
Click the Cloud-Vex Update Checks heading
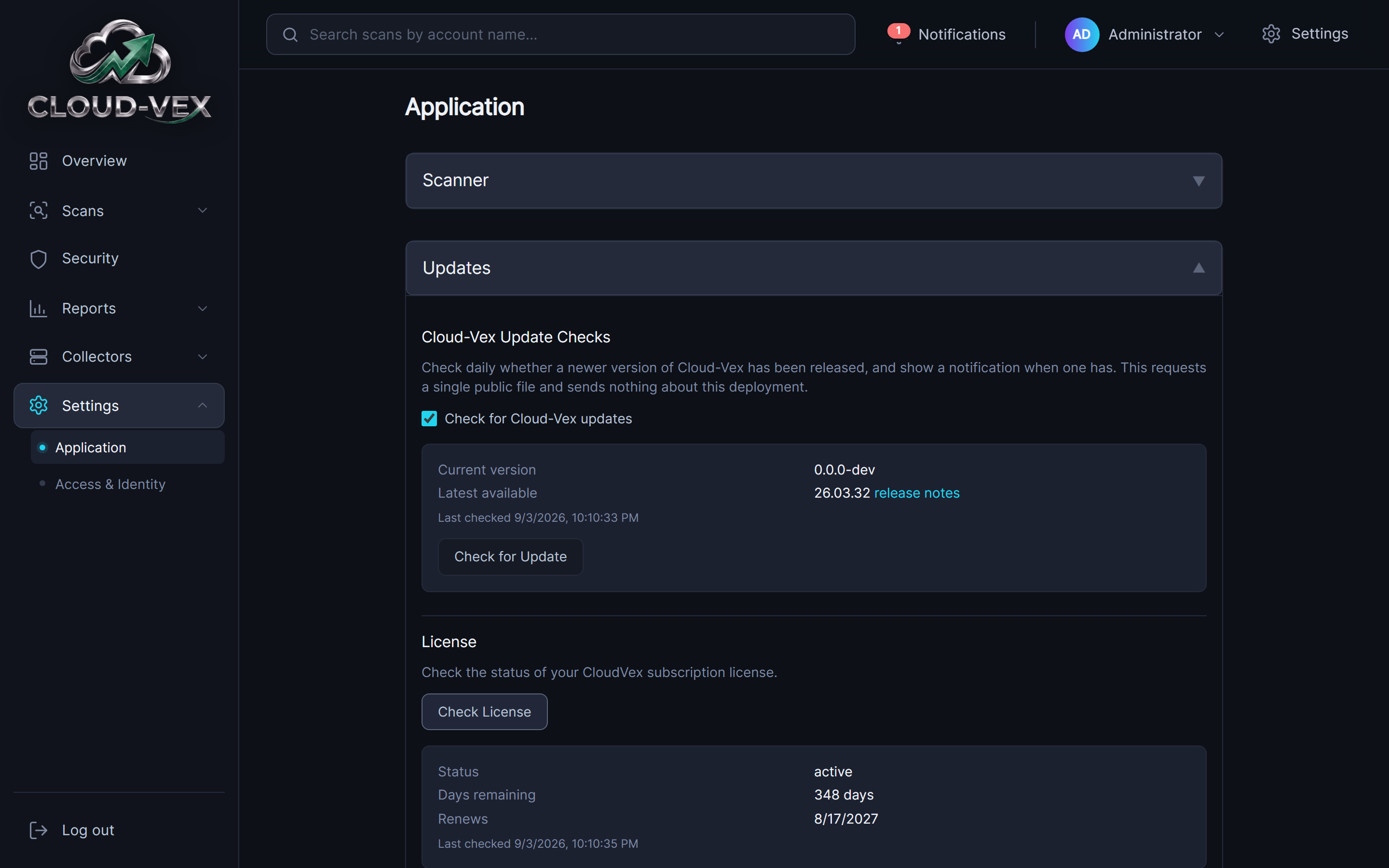(x=516, y=337)
